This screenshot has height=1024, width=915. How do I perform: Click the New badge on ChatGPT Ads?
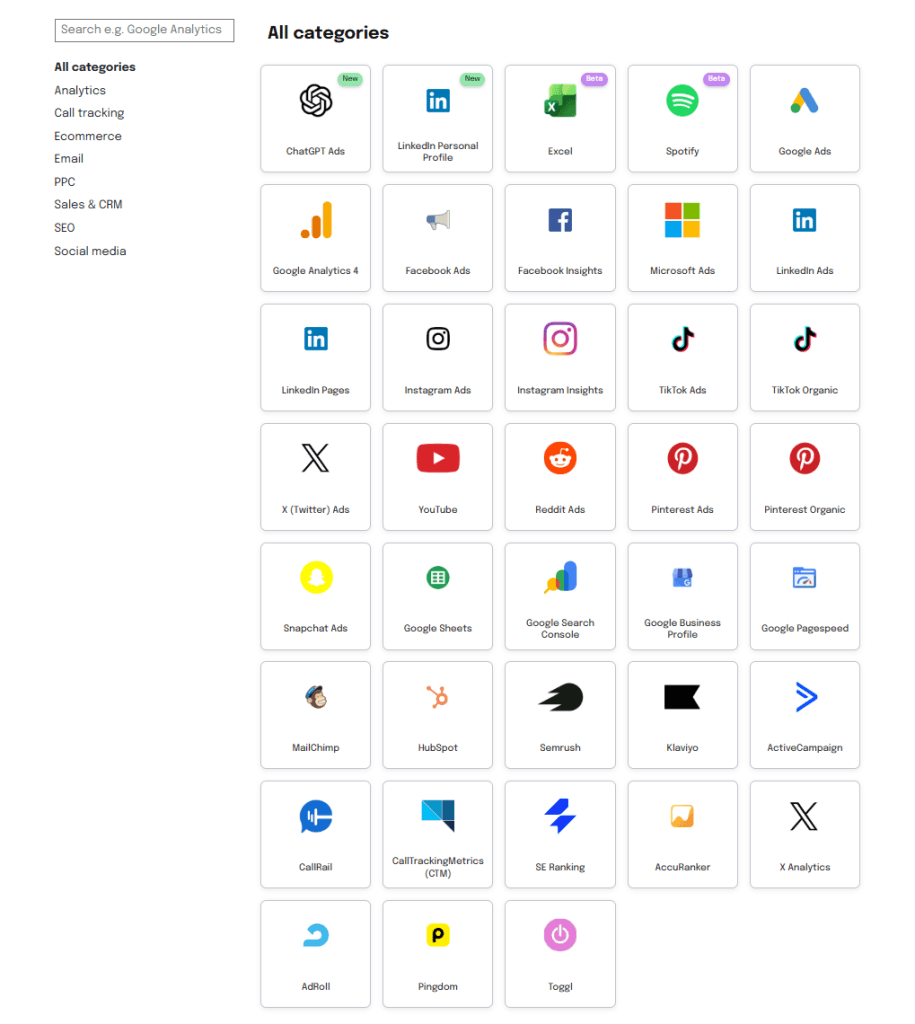click(350, 78)
